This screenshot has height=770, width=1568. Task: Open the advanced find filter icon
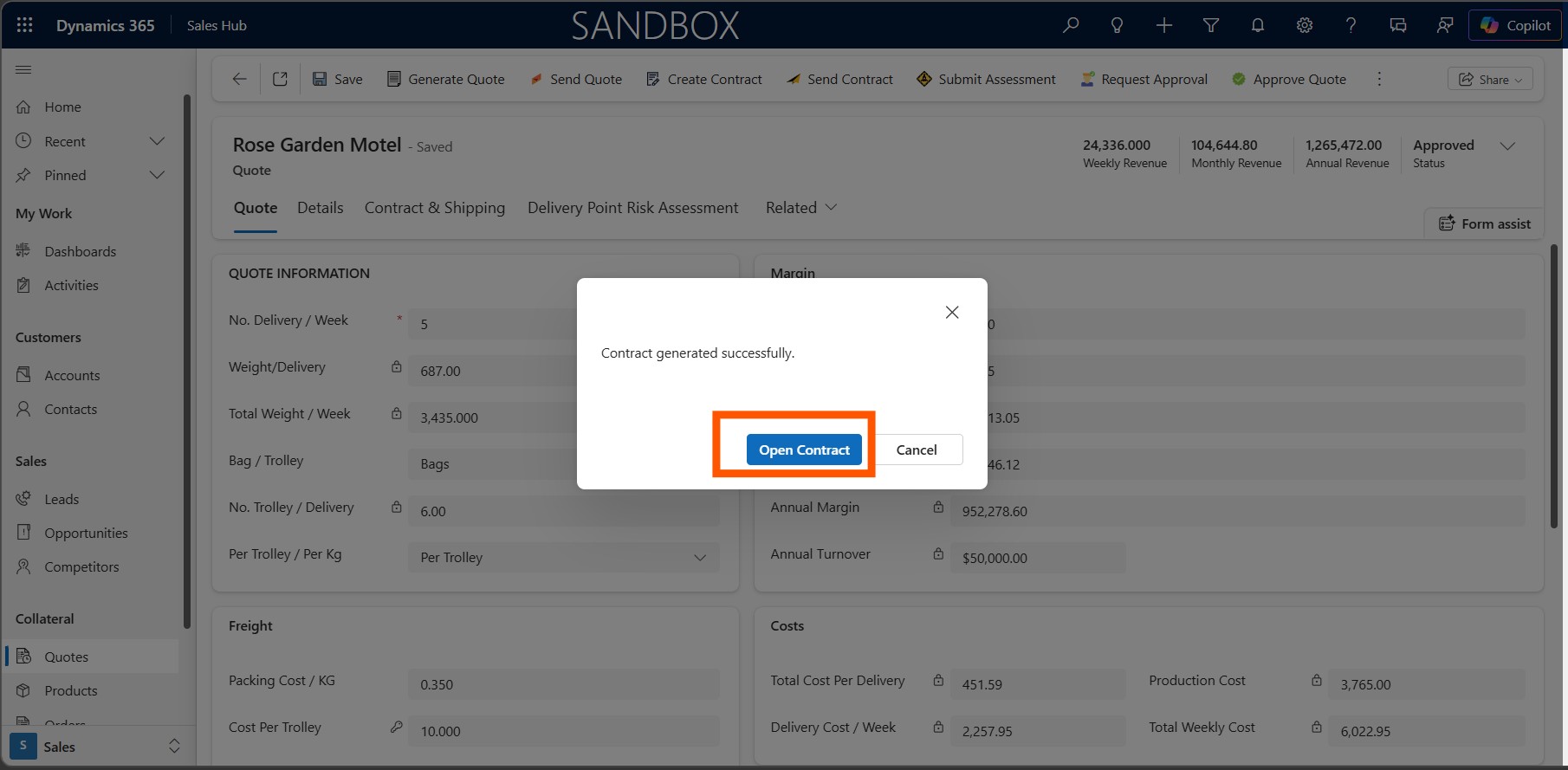1211,25
